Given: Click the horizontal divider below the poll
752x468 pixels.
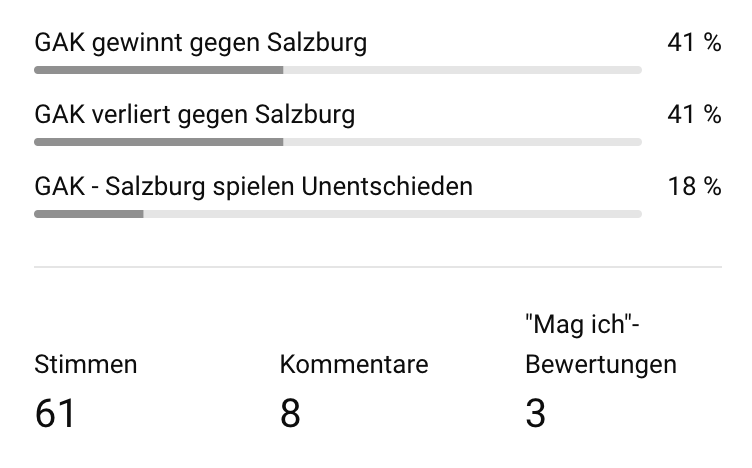Looking at the screenshot, I should coord(378,267).
